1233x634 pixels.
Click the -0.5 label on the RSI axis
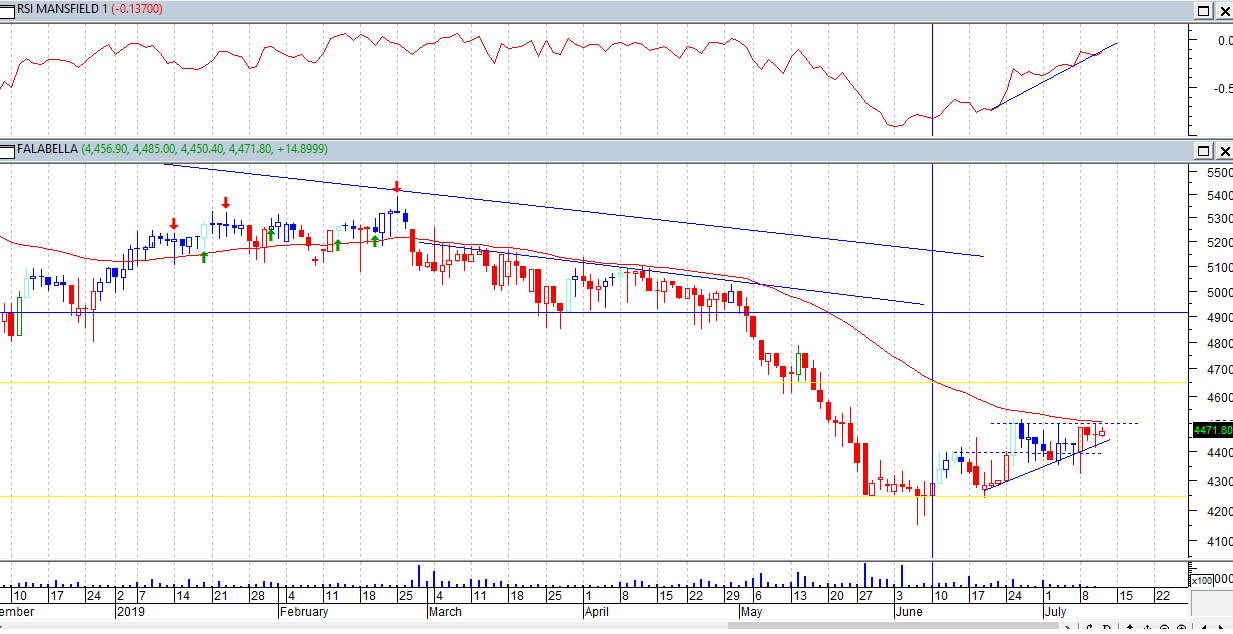1222,89
